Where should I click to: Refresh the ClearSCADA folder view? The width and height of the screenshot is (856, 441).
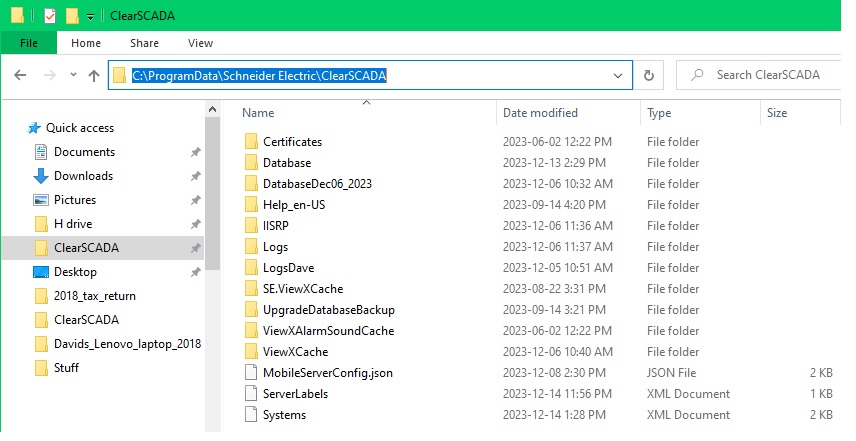(649, 75)
